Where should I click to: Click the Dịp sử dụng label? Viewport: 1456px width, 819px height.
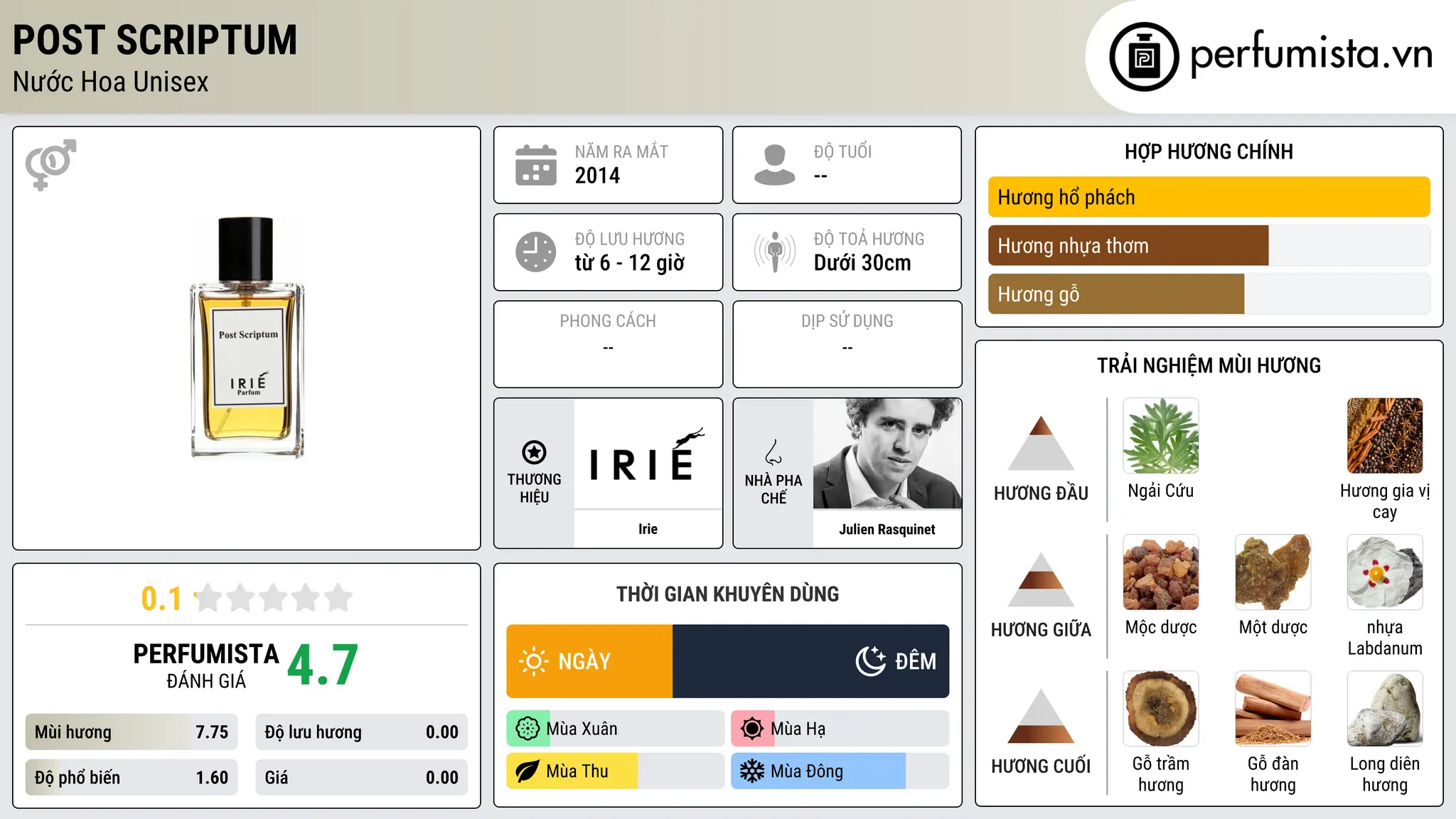pos(847,321)
